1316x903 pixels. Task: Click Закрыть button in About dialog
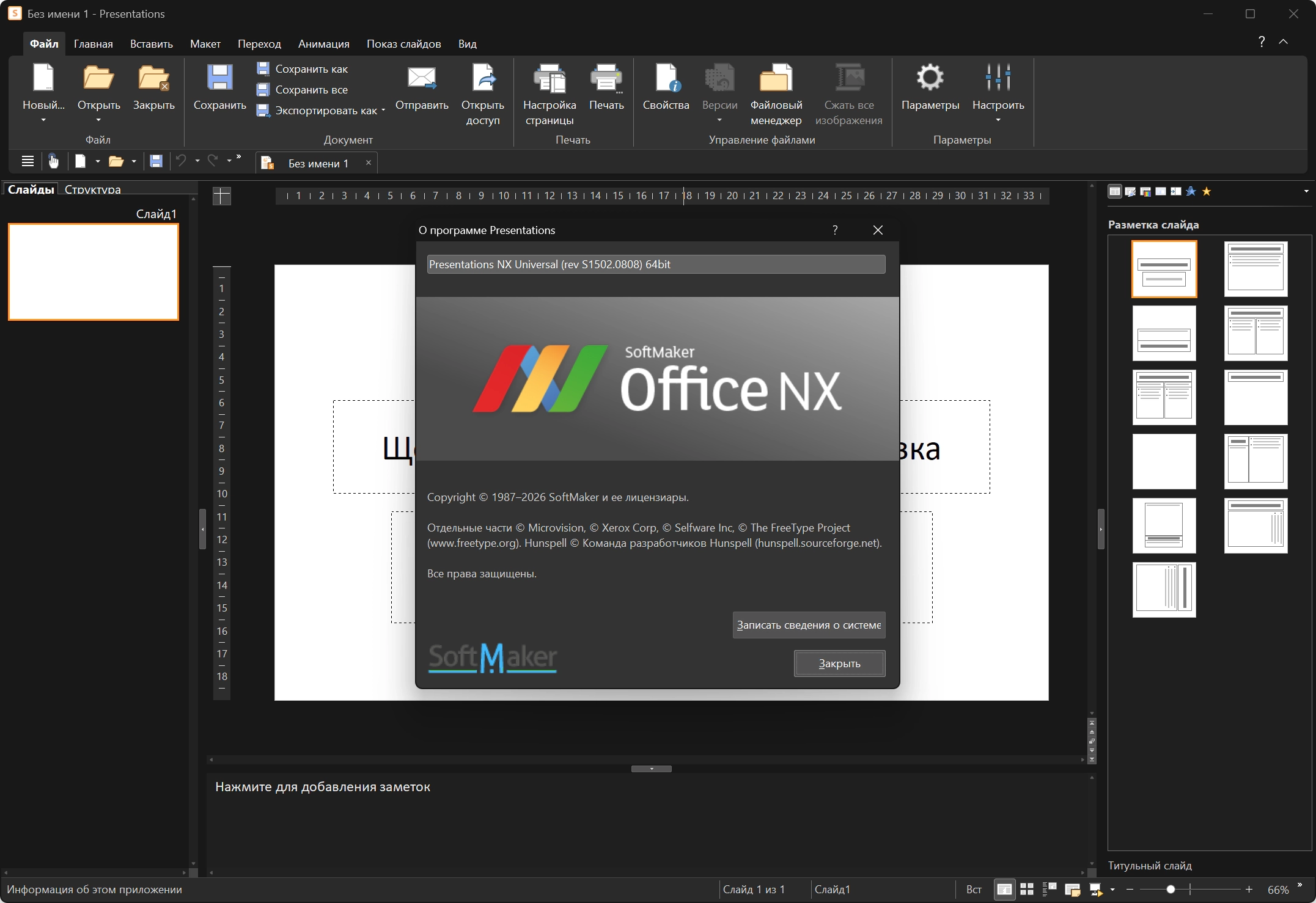point(839,664)
